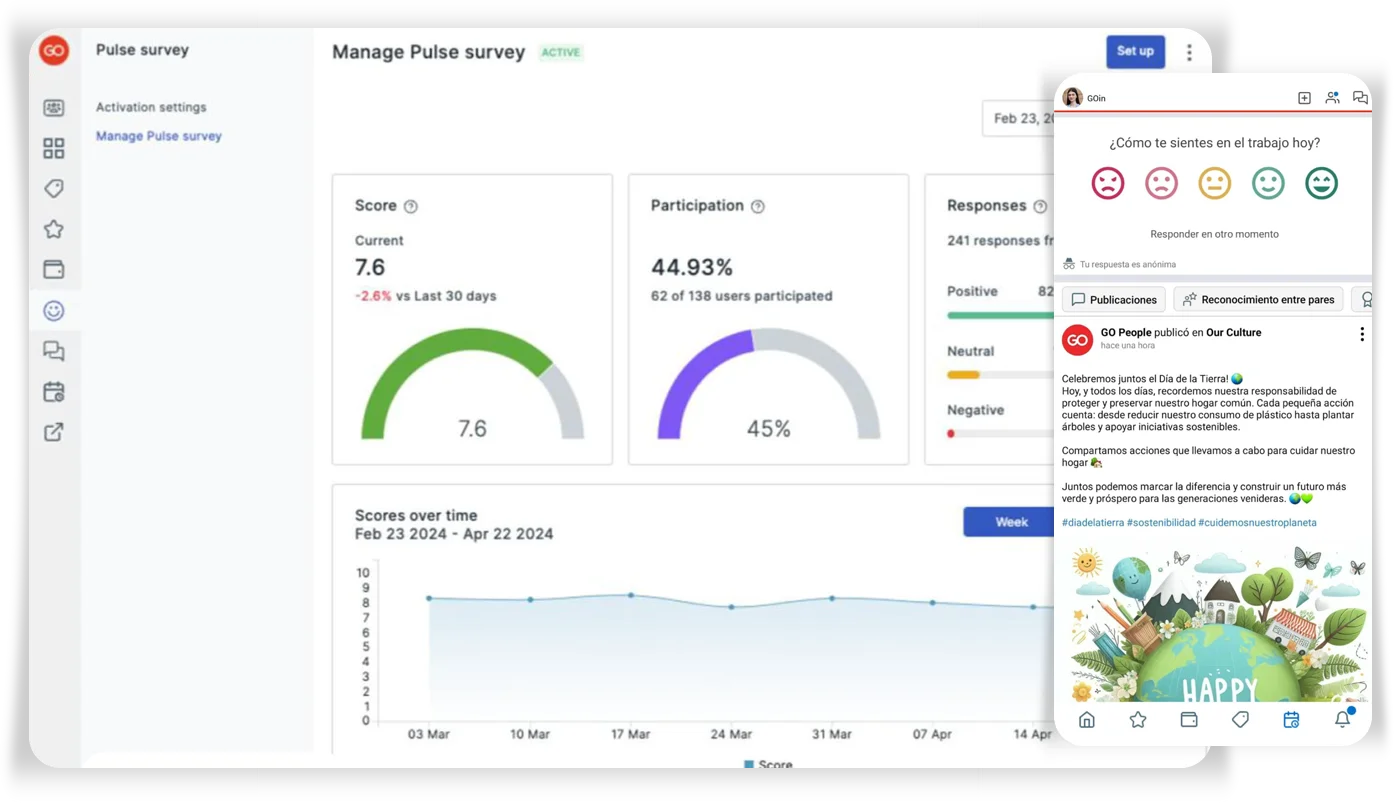This screenshot has height=803, width=1394.
Task: Click the Positive responses progress bar
Action: (x=1000, y=315)
